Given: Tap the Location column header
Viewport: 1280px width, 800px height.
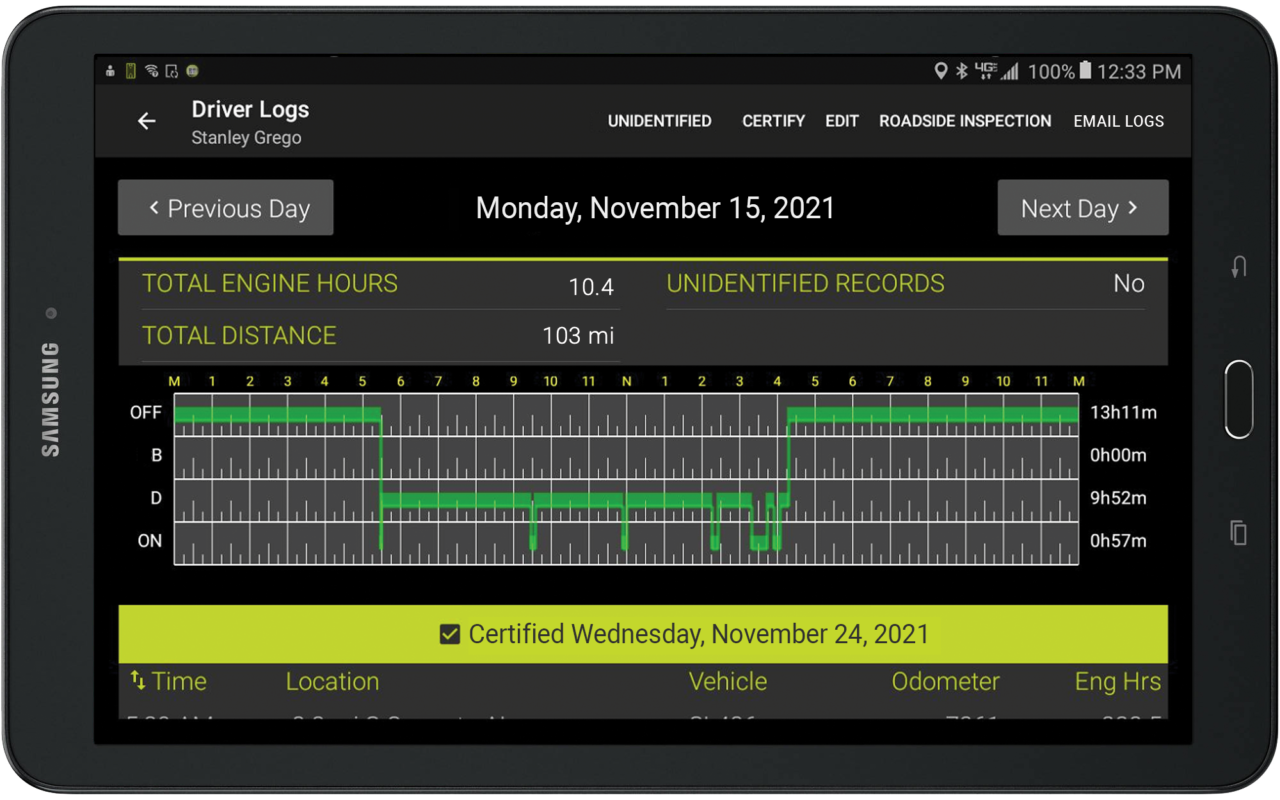Looking at the screenshot, I should 332,681.
